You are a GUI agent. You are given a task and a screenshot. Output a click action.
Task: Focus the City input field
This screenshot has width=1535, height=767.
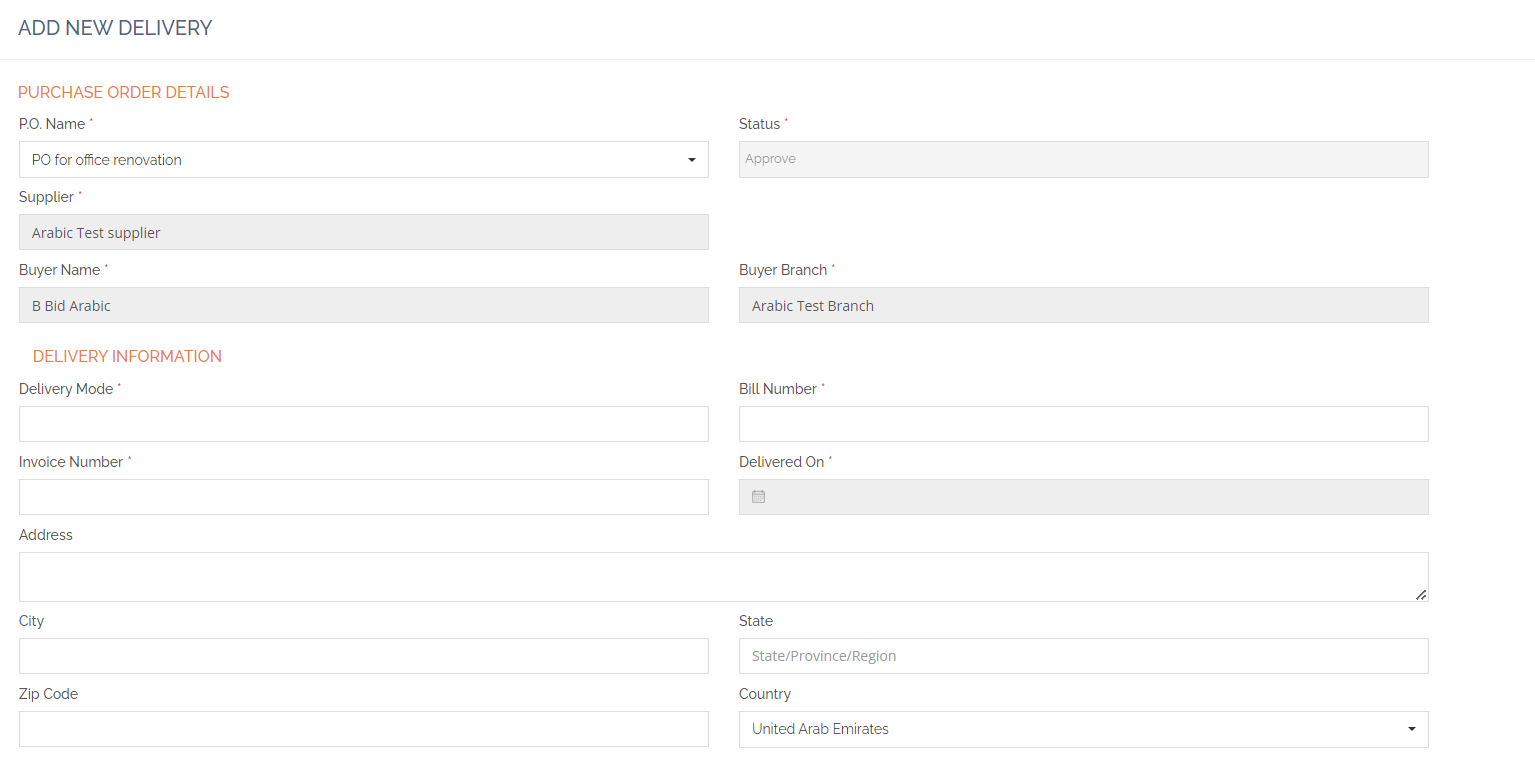pos(363,656)
